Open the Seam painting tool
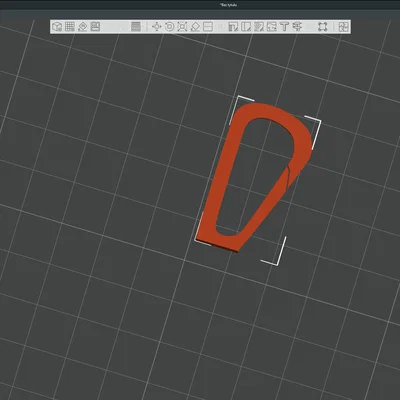Screen dimensions: 400x400 tap(246, 27)
